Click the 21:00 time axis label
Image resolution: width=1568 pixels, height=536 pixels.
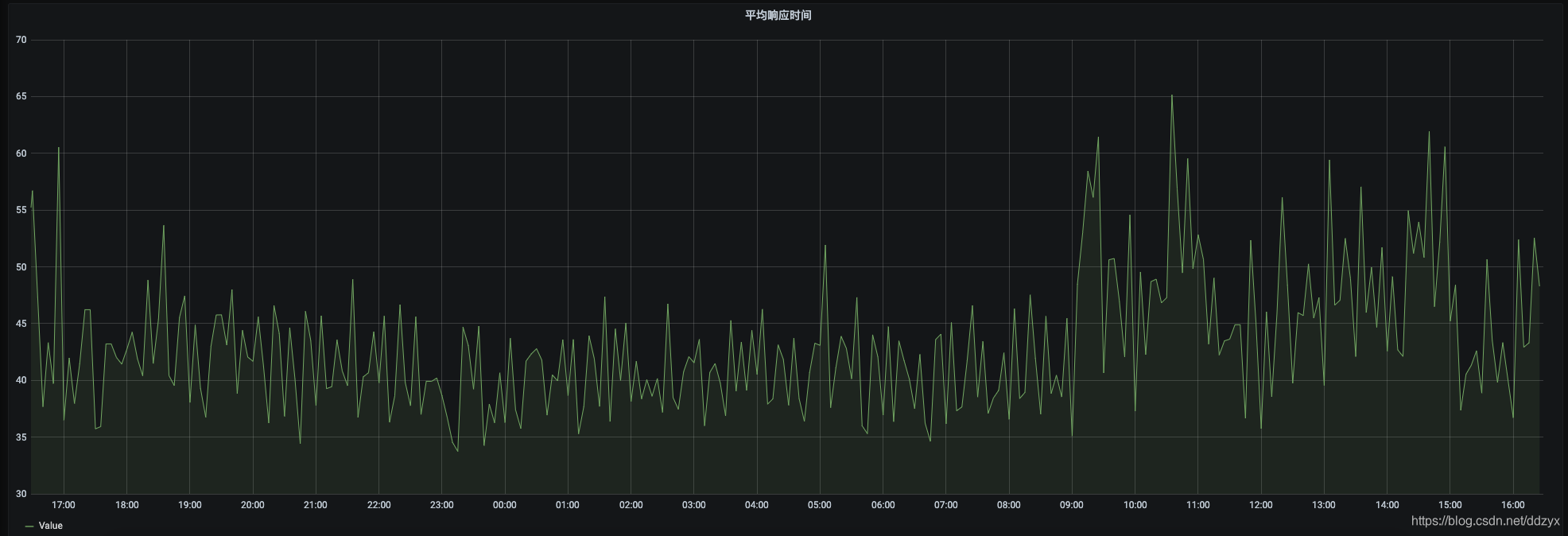click(x=316, y=505)
